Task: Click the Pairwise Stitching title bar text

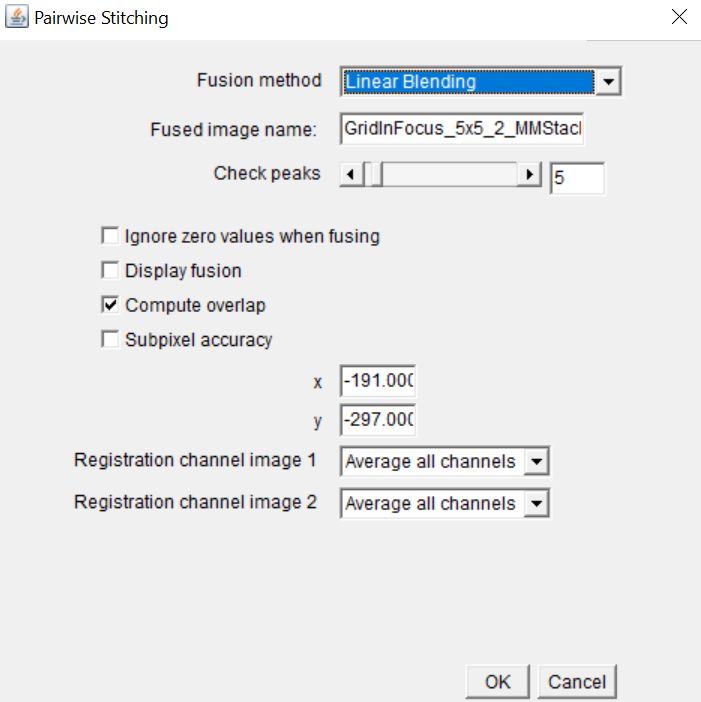Action: click(101, 18)
